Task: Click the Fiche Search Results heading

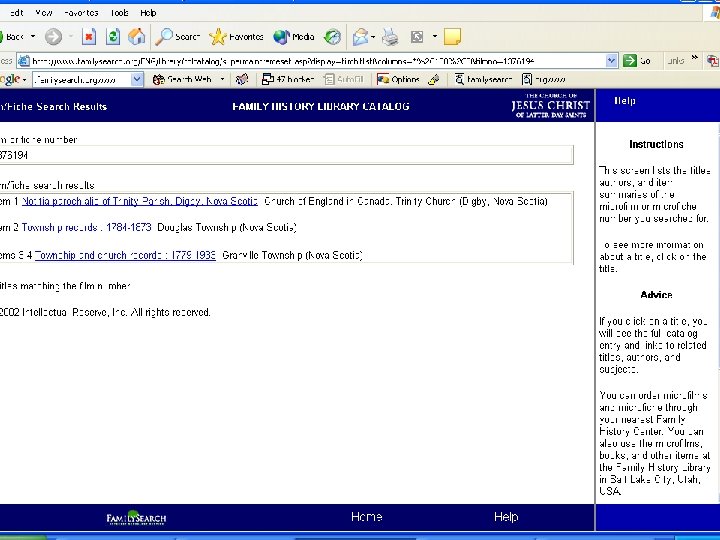Action: pos(53,107)
